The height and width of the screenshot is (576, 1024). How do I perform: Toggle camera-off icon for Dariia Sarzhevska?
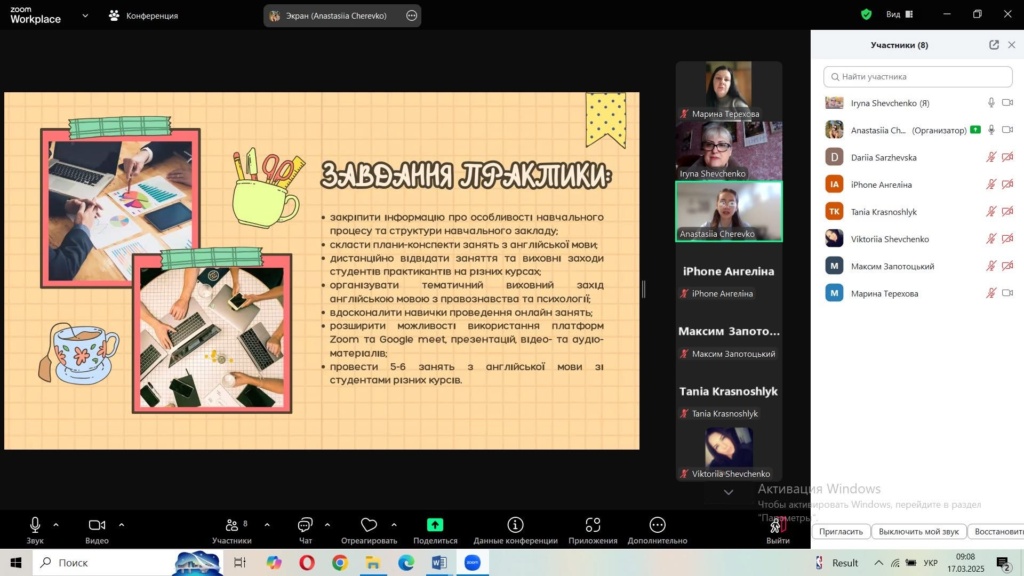1008,157
